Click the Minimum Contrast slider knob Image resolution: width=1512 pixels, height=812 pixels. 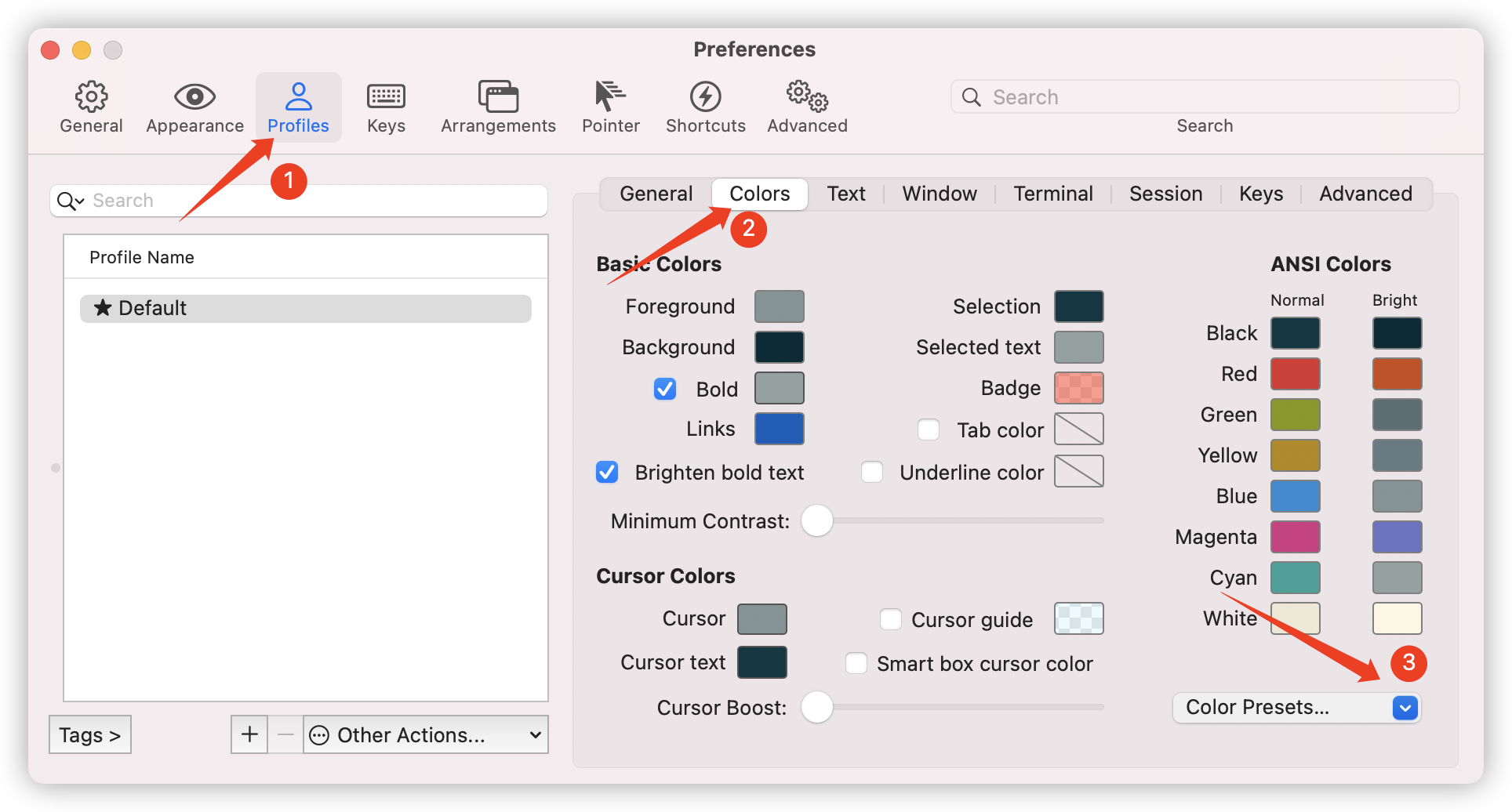coord(817,520)
